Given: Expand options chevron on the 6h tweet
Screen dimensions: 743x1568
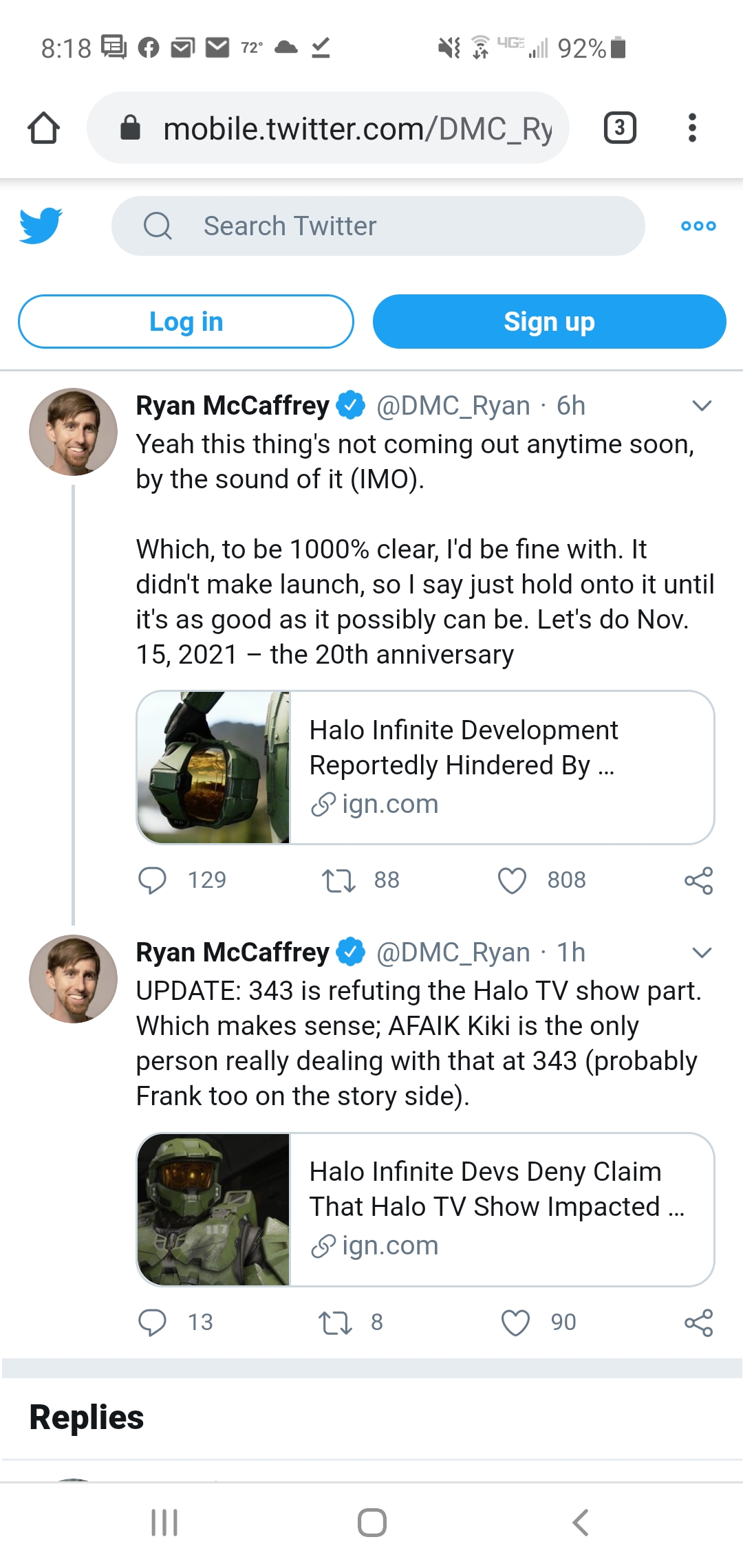Looking at the screenshot, I should tap(701, 406).
